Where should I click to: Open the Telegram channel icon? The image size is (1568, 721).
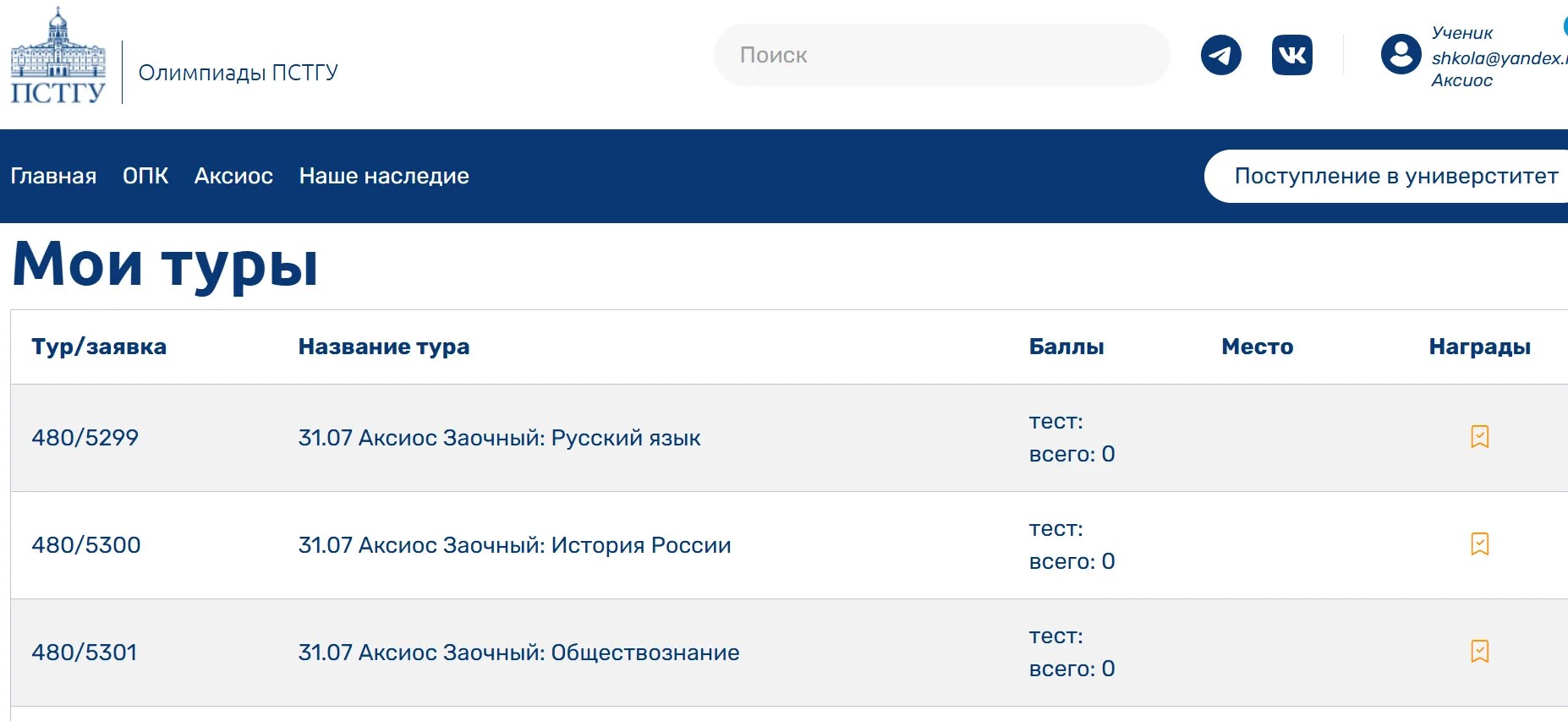coord(1220,55)
